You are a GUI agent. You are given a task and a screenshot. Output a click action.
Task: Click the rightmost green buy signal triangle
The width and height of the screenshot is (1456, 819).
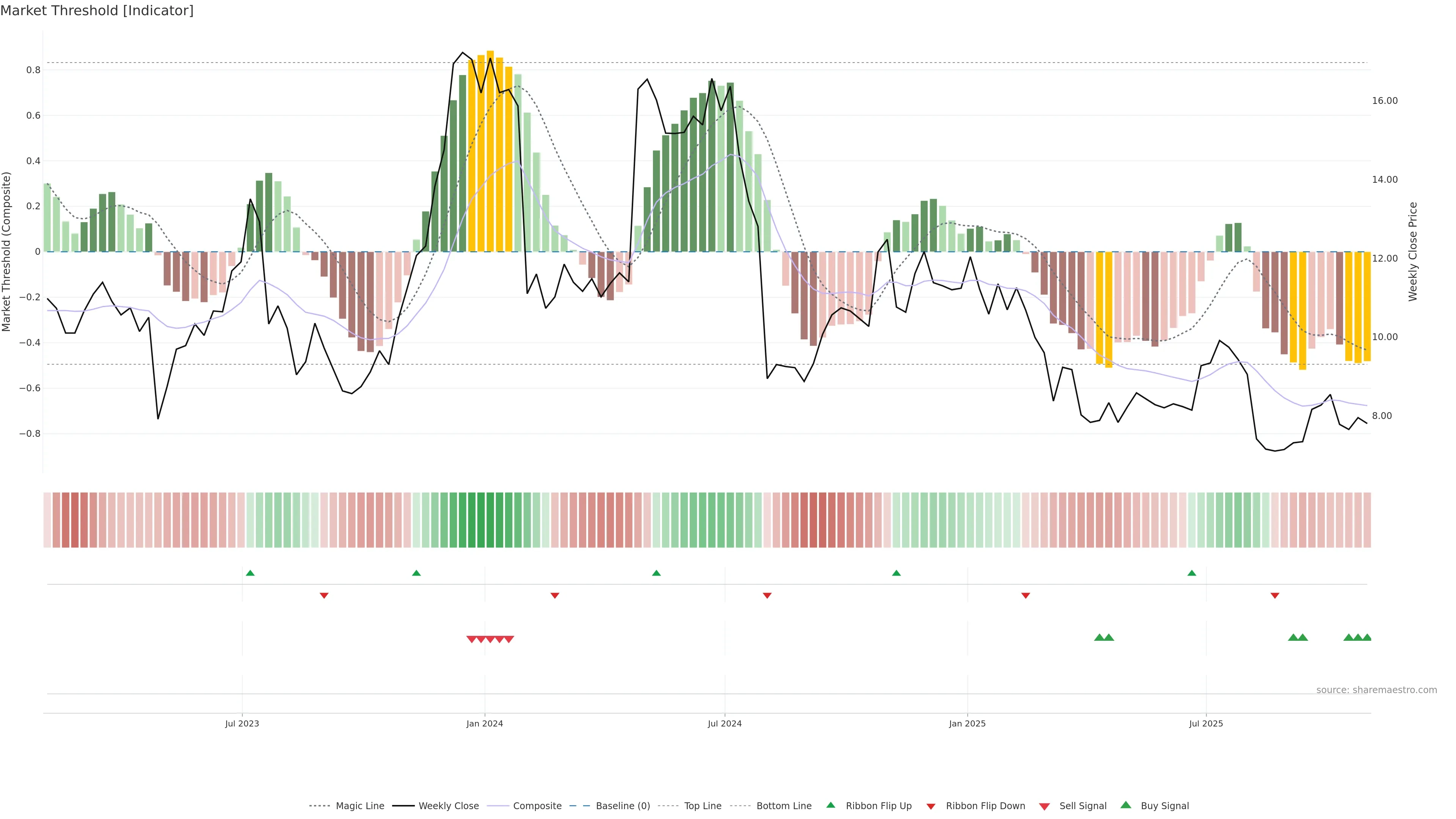pos(1367,637)
